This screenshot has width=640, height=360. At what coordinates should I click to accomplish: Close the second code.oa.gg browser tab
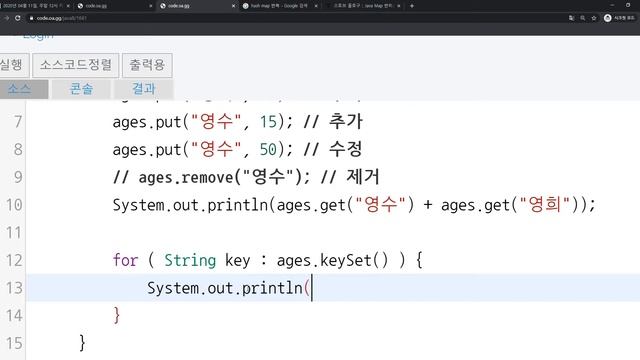point(151,6)
